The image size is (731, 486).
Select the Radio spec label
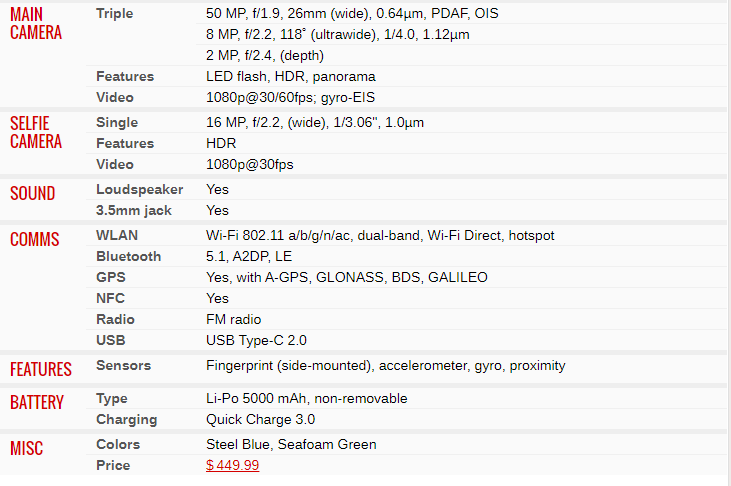(115, 319)
